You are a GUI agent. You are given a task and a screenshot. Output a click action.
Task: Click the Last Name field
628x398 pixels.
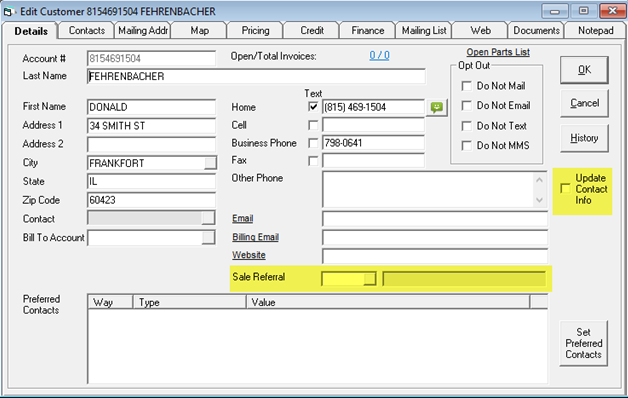coord(256,76)
